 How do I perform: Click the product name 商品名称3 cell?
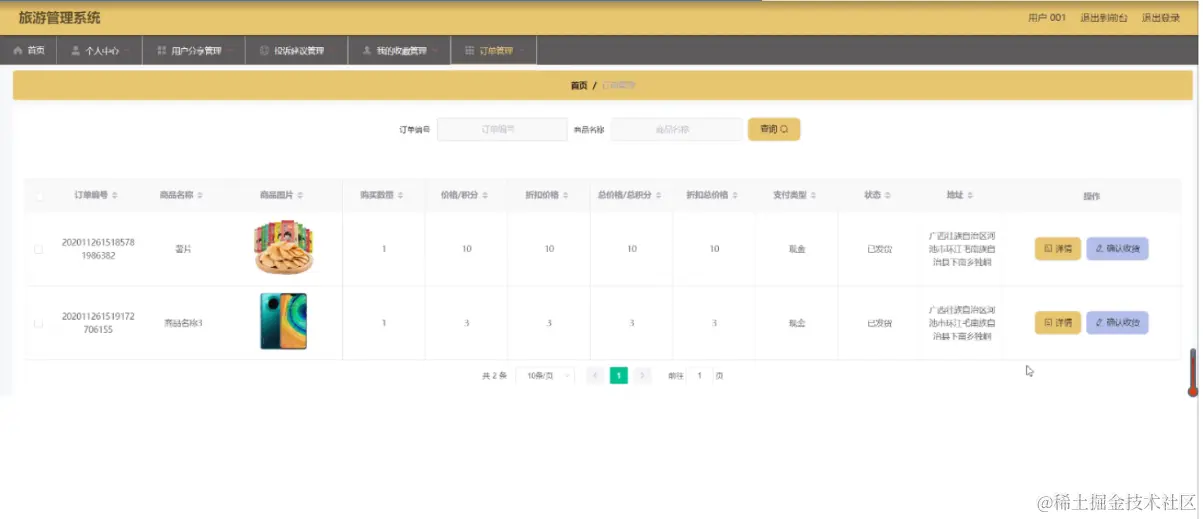(183, 323)
